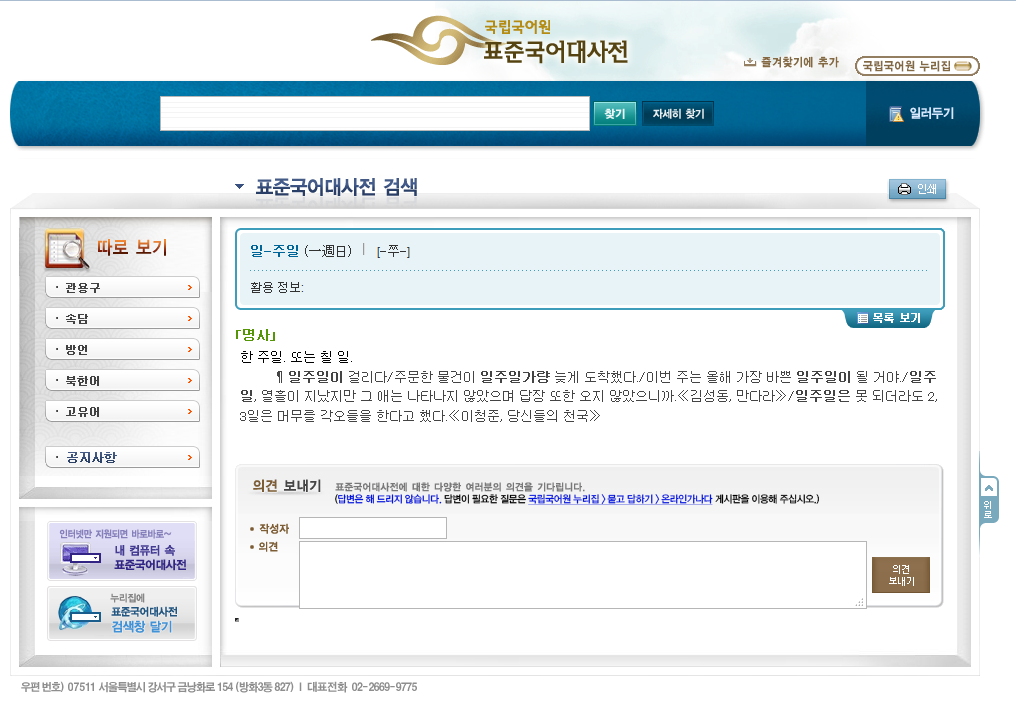Click the 검색창 달기 banner

coord(122,613)
